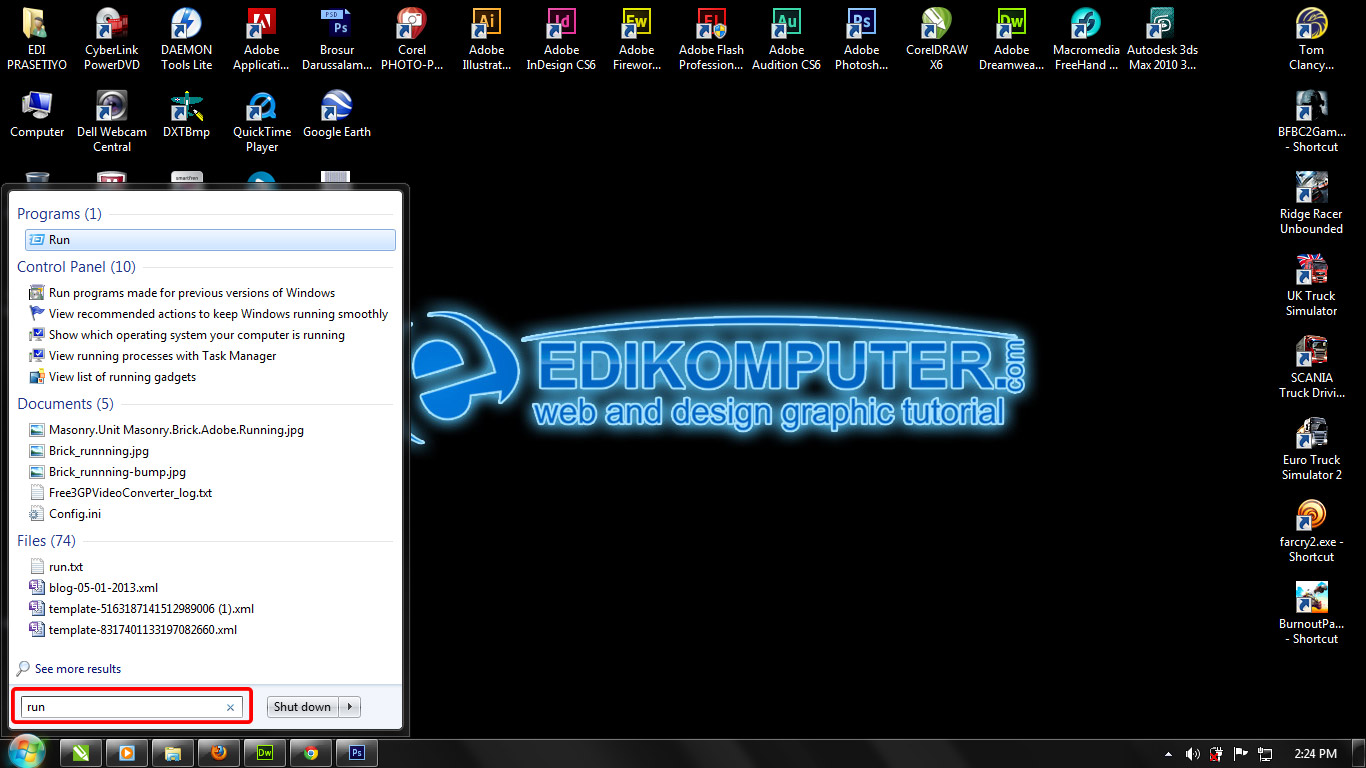Open the 2:24 PM taskbar clock
This screenshot has width=1366, height=768.
(x=1315, y=754)
